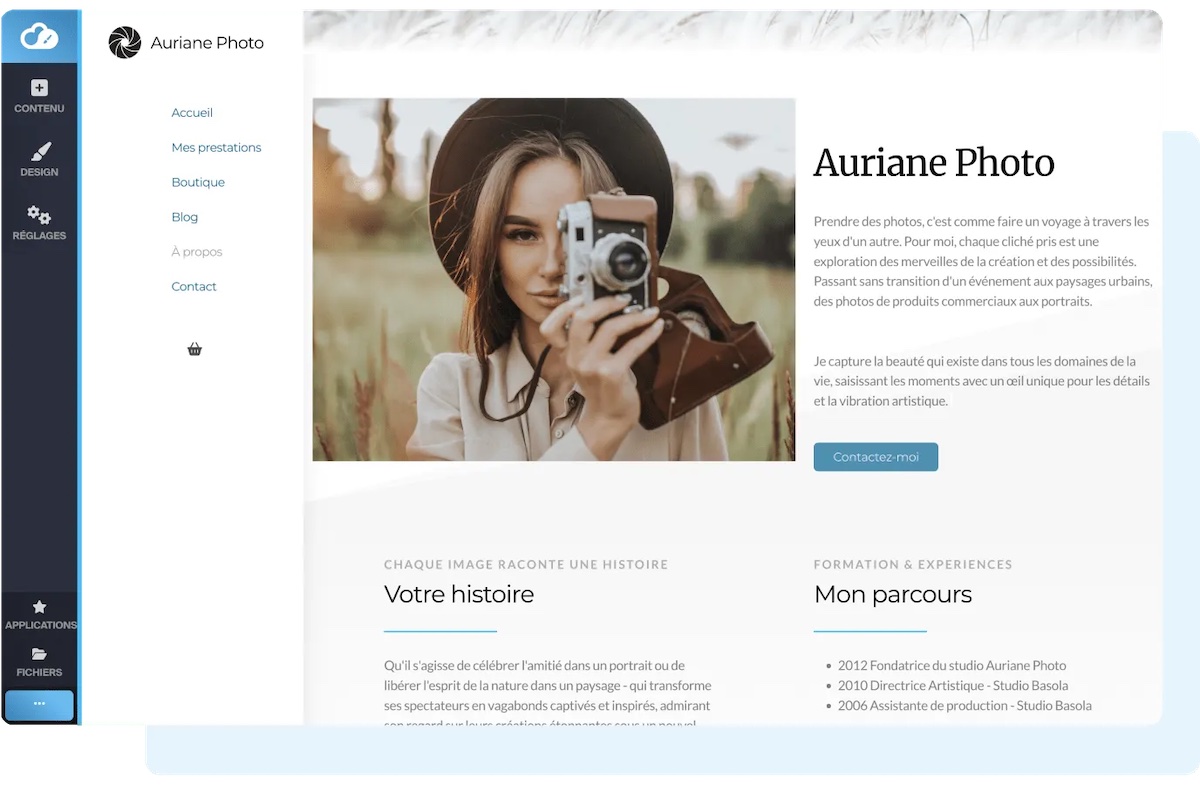Select the À propos menu item

coord(197,252)
